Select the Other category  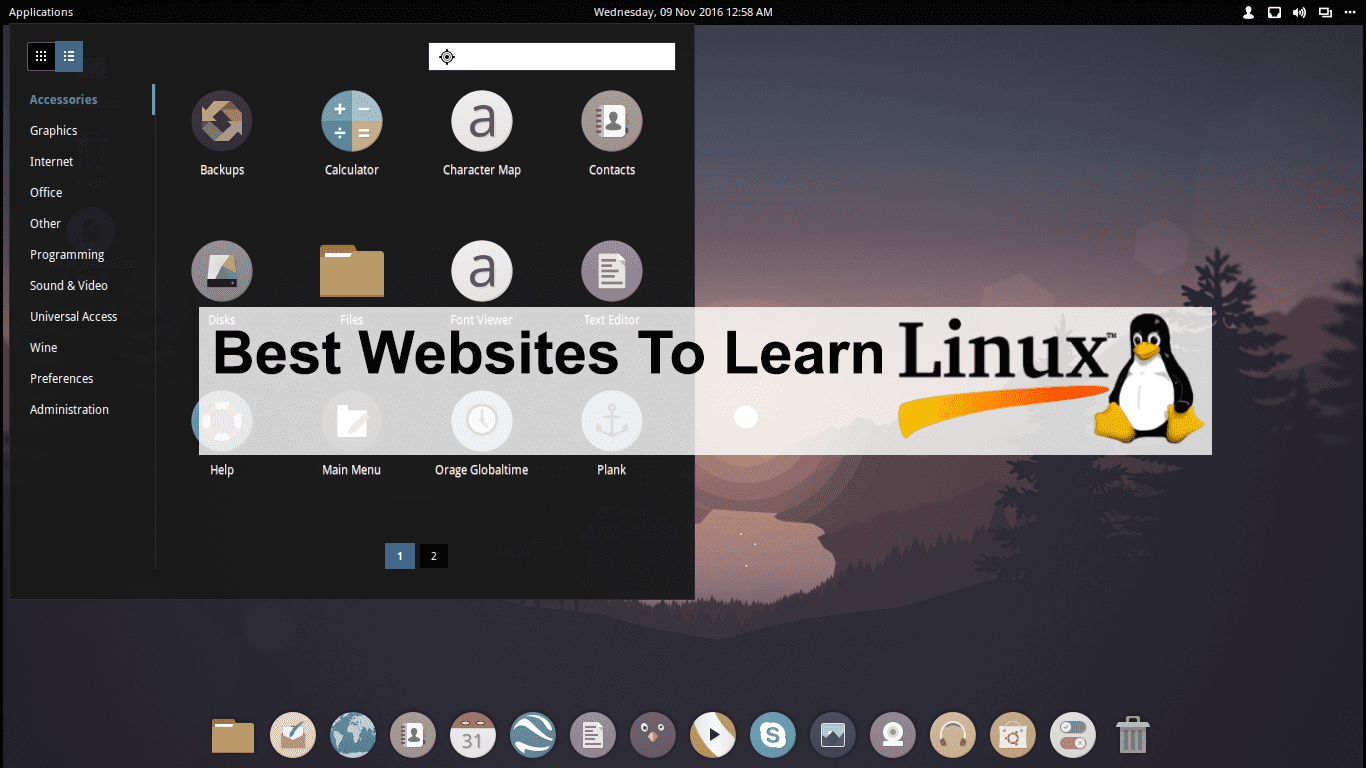point(45,224)
